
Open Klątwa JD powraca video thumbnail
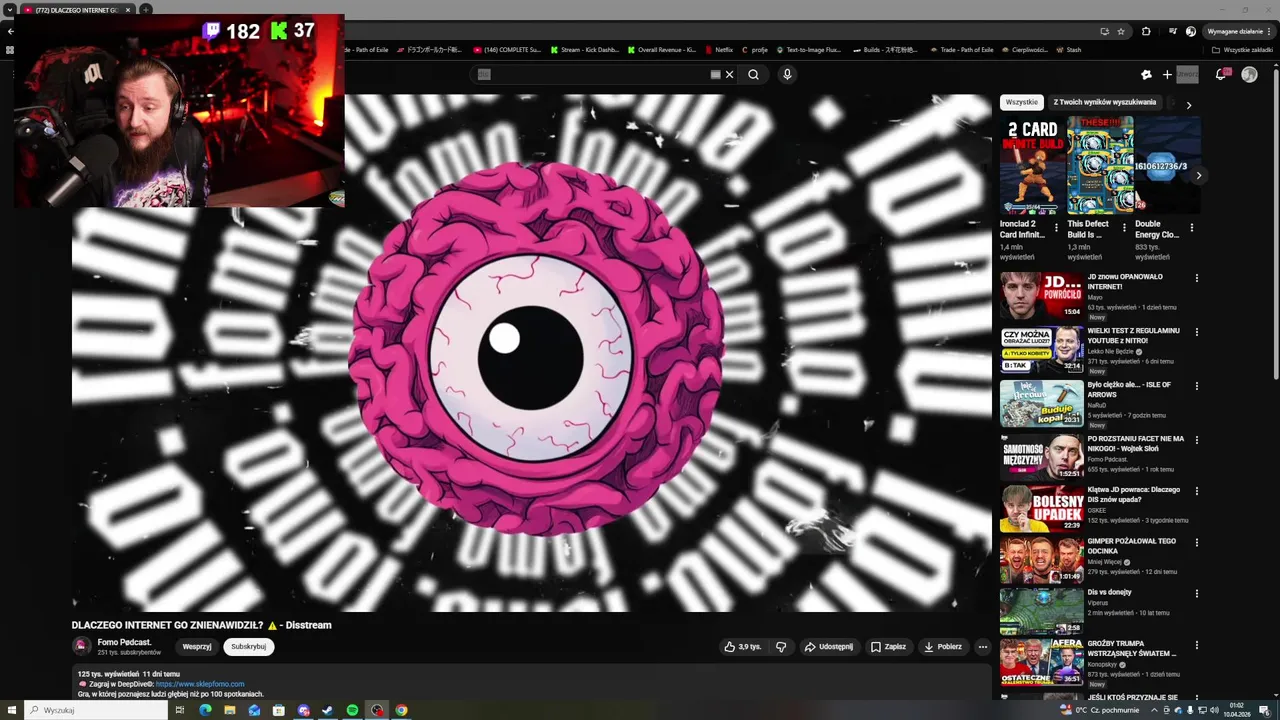1042,508
